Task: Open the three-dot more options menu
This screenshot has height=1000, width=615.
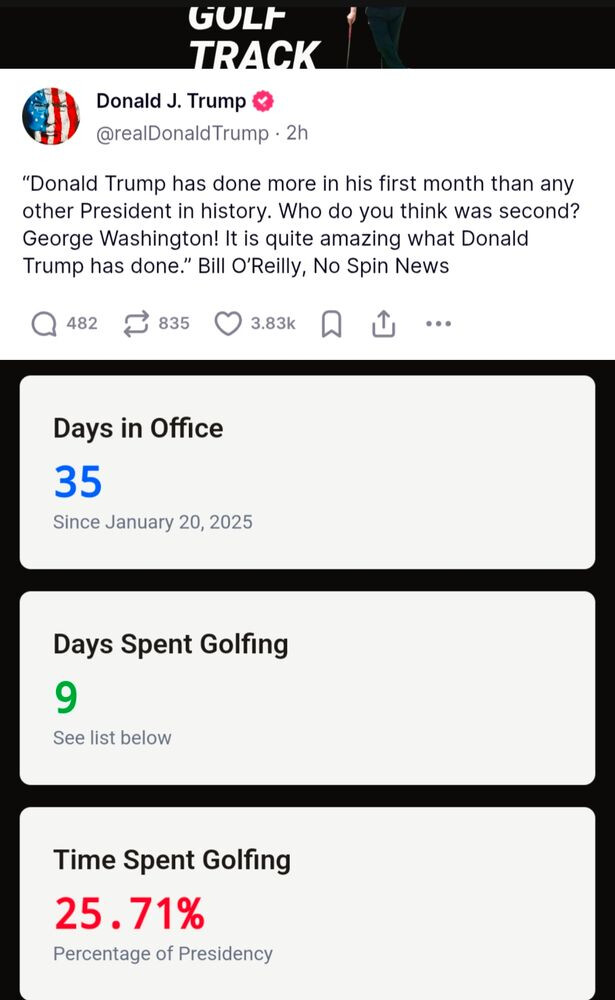Action: click(438, 324)
